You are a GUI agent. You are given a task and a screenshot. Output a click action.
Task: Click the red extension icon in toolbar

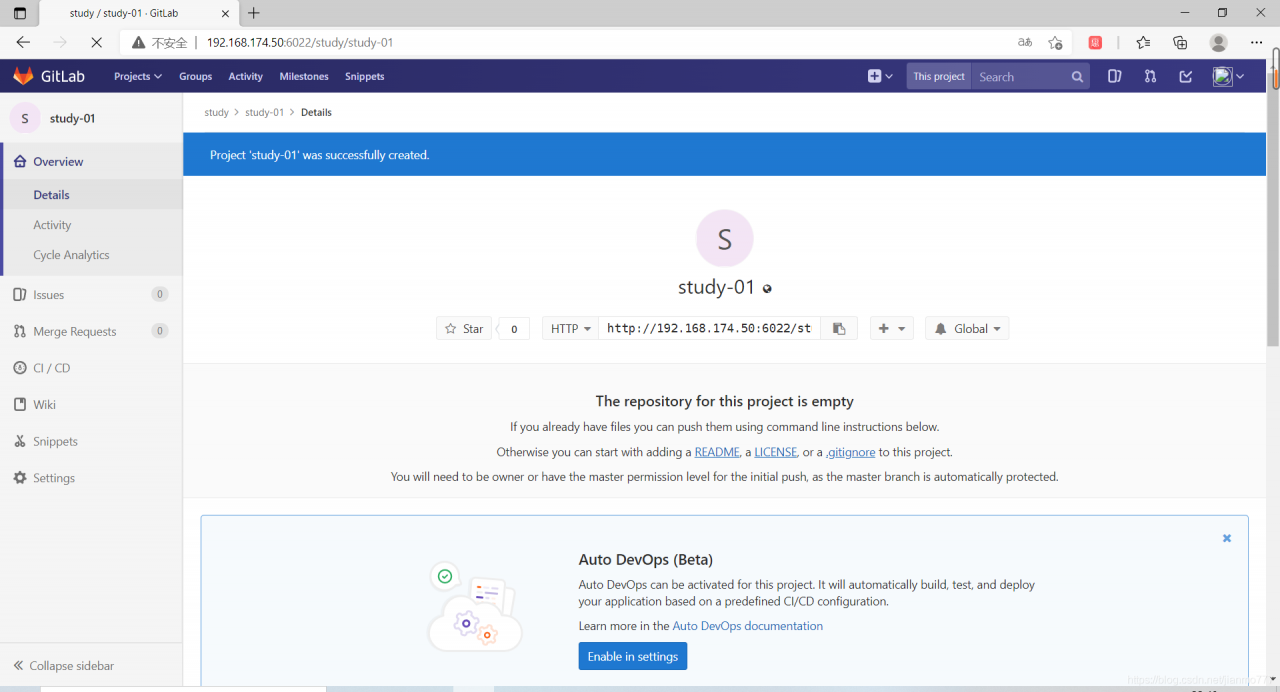pos(1095,42)
